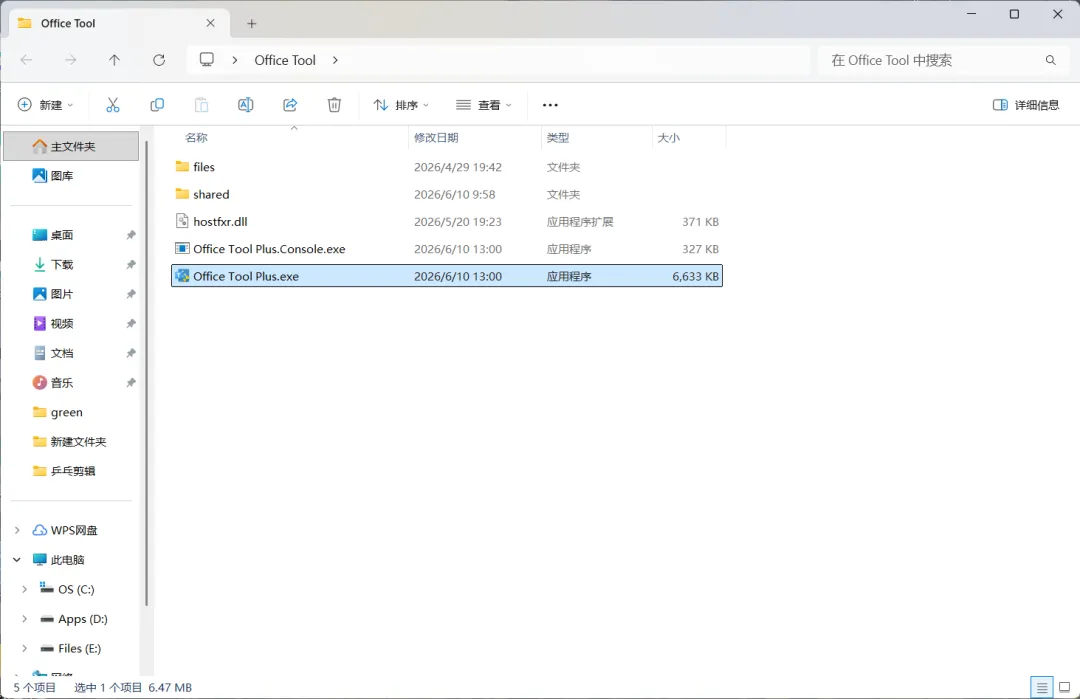Expand the Files (E:) drive node
1080x699 pixels.
pyautogui.click(x=24, y=648)
